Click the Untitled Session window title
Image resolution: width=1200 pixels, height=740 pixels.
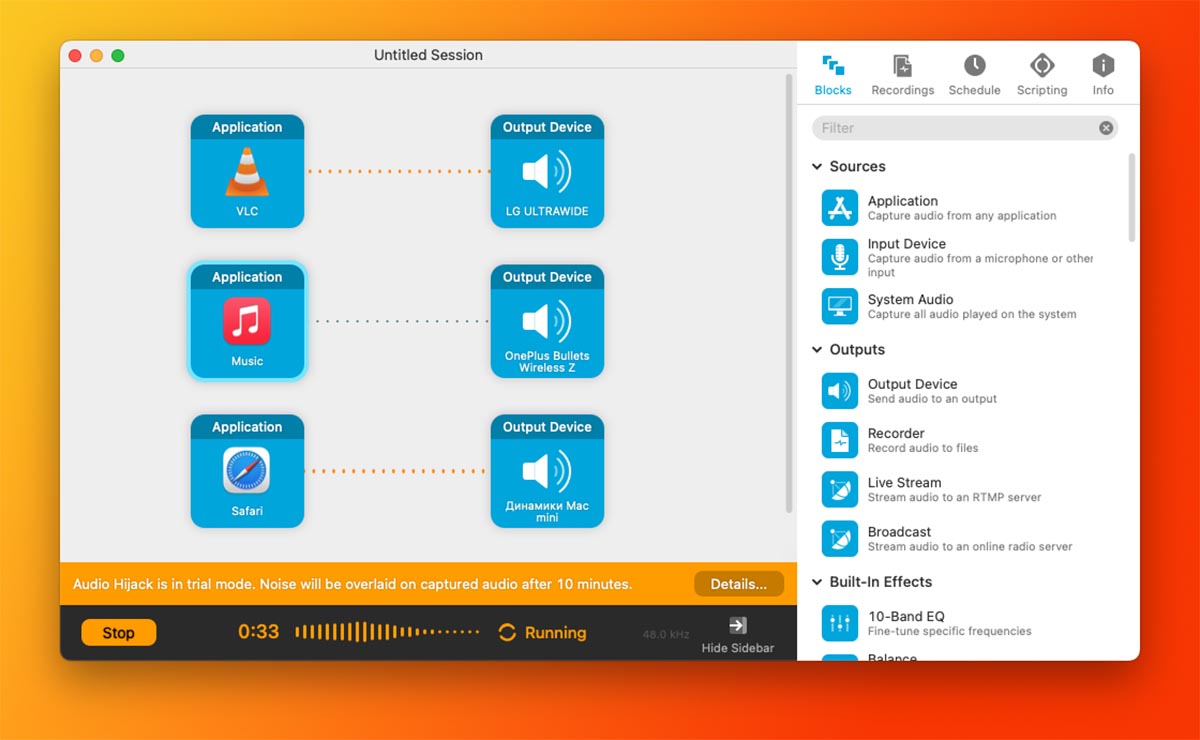pyautogui.click(x=428, y=55)
